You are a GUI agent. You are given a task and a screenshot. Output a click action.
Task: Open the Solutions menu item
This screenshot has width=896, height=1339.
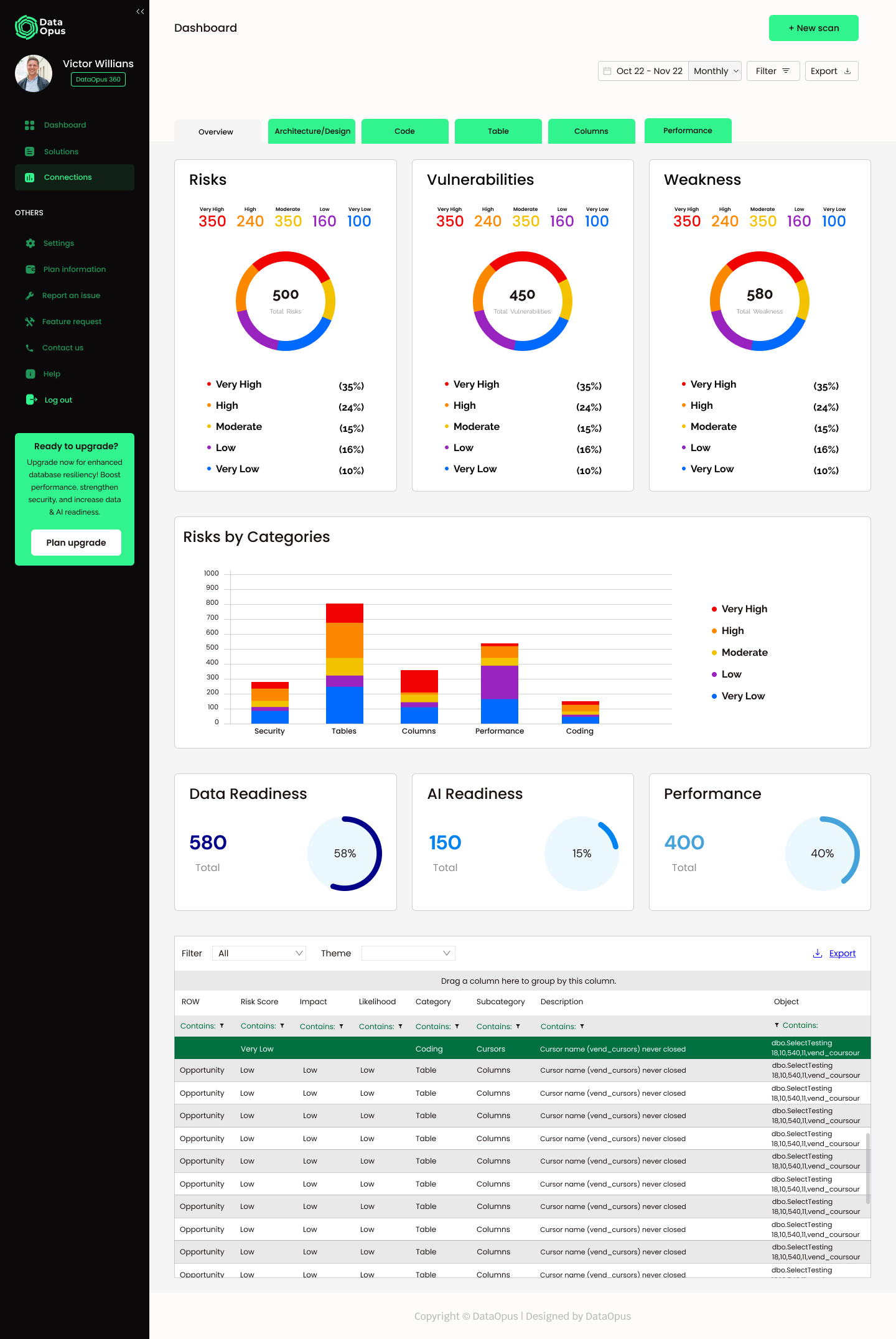(75, 152)
